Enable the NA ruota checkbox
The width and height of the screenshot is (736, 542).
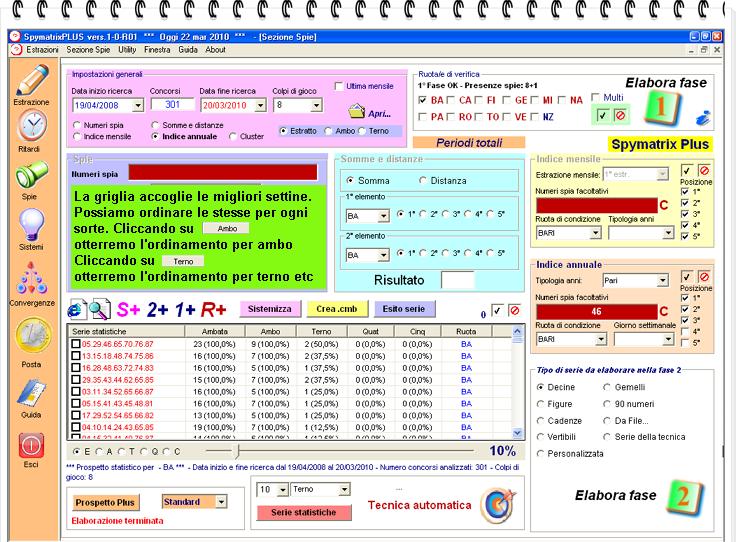(561, 100)
